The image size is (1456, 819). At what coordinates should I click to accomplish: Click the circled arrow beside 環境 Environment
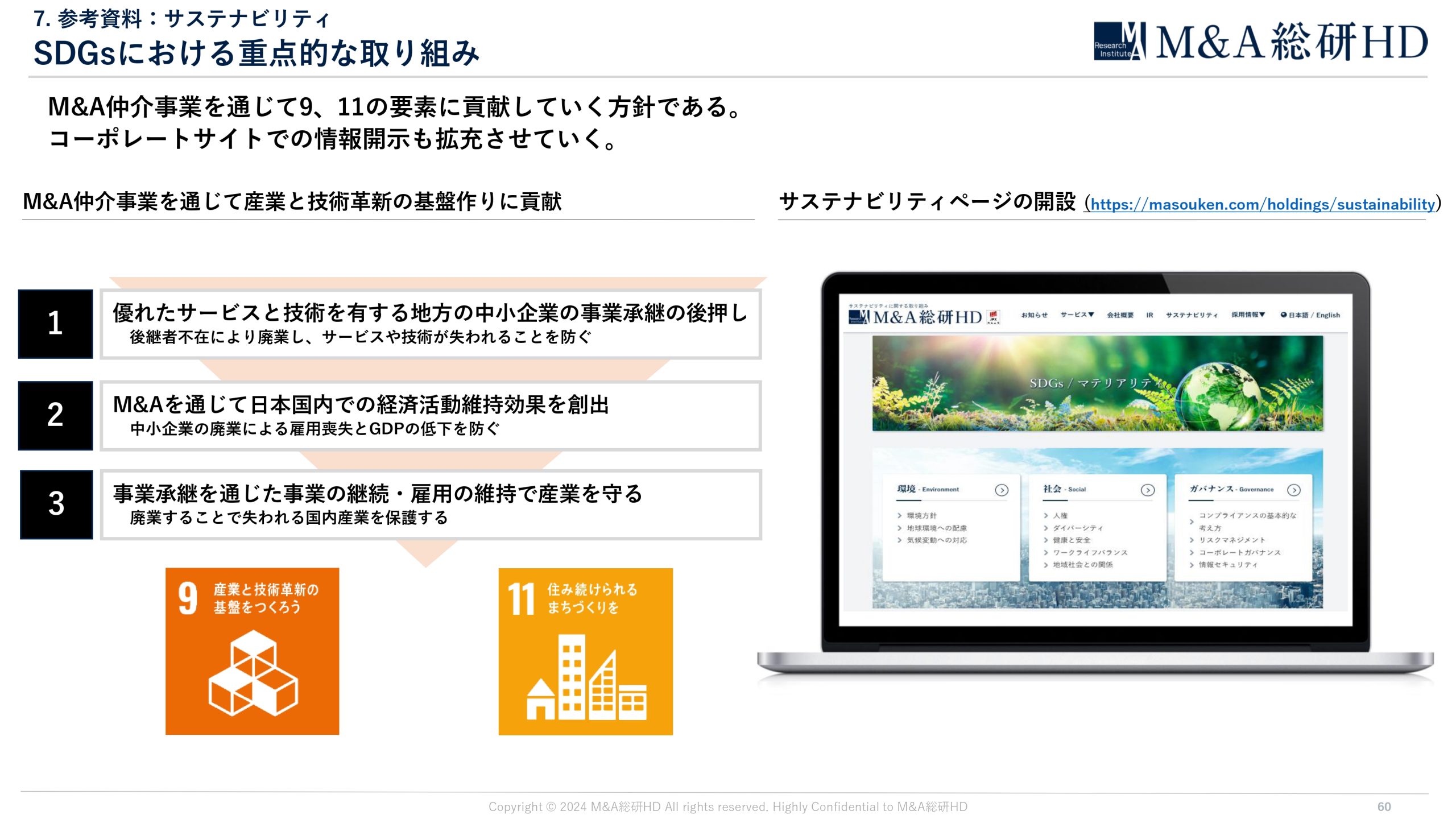click(1002, 490)
